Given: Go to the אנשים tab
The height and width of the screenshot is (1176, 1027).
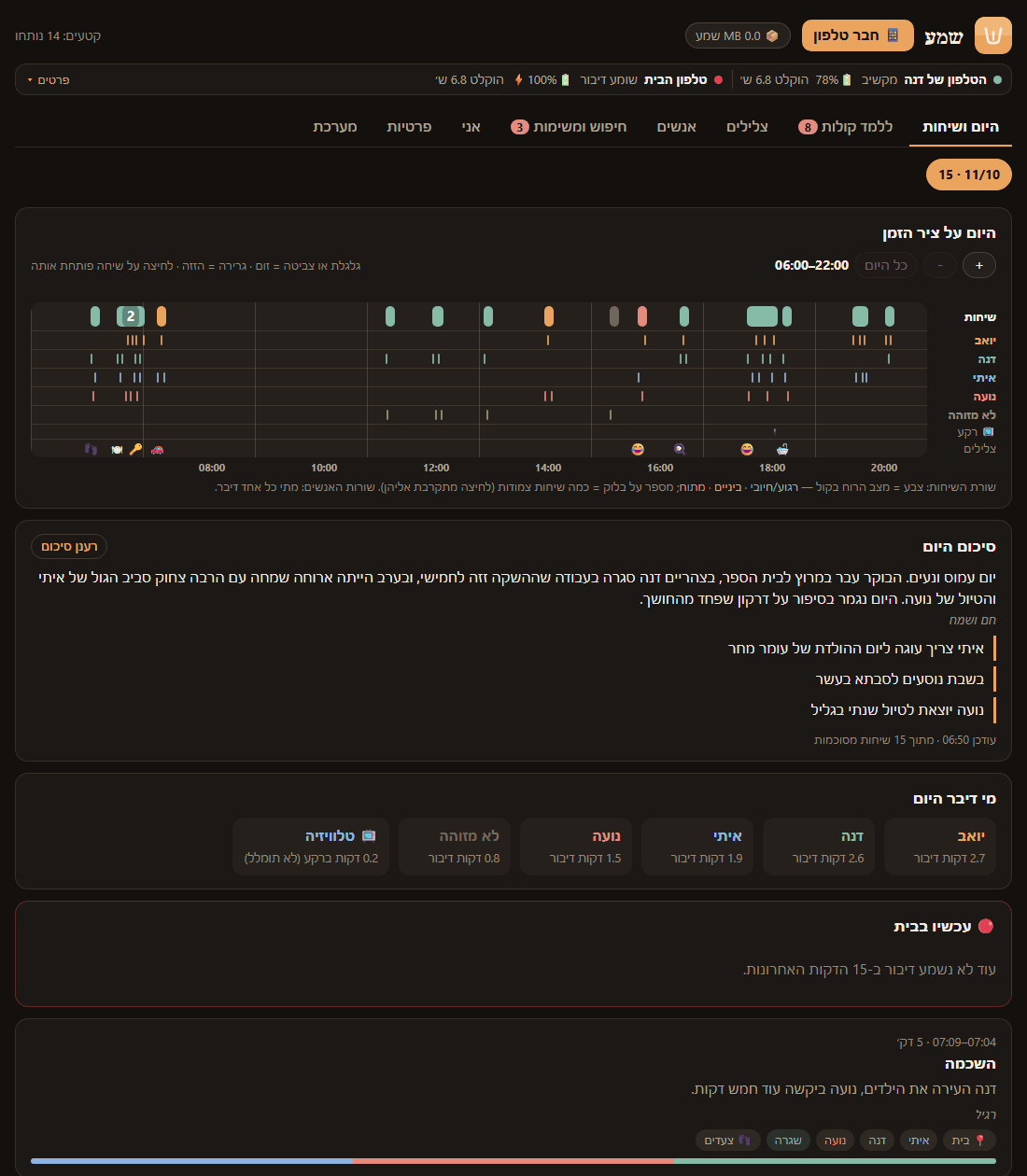Looking at the screenshot, I should coord(677,126).
